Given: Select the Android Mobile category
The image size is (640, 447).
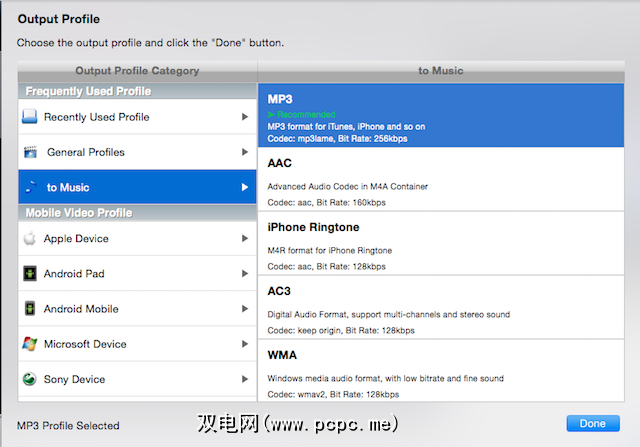Looking at the screenshot, I should 137,309.
